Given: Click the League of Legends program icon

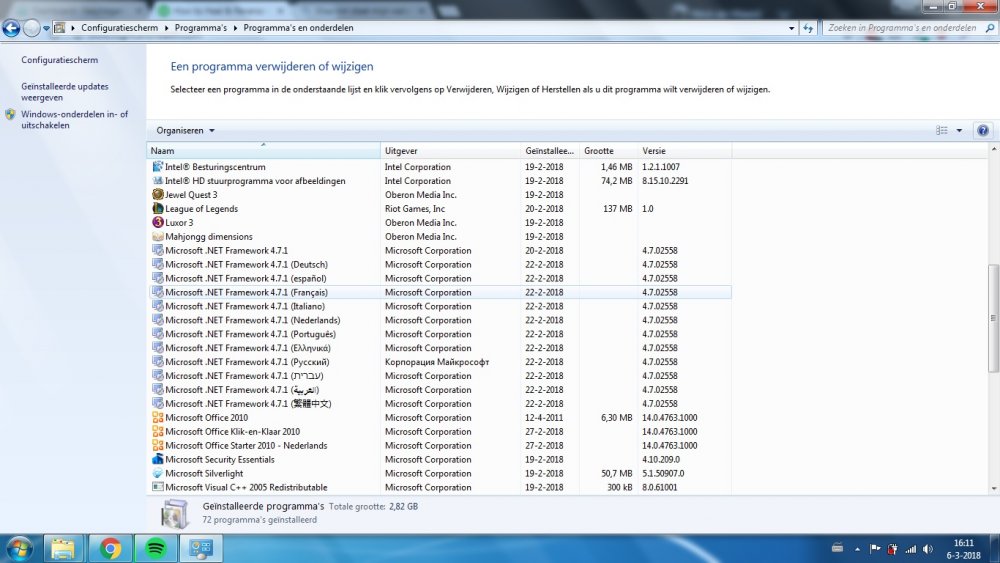Looking at the screenshot, I should click(x=158, y=209).
